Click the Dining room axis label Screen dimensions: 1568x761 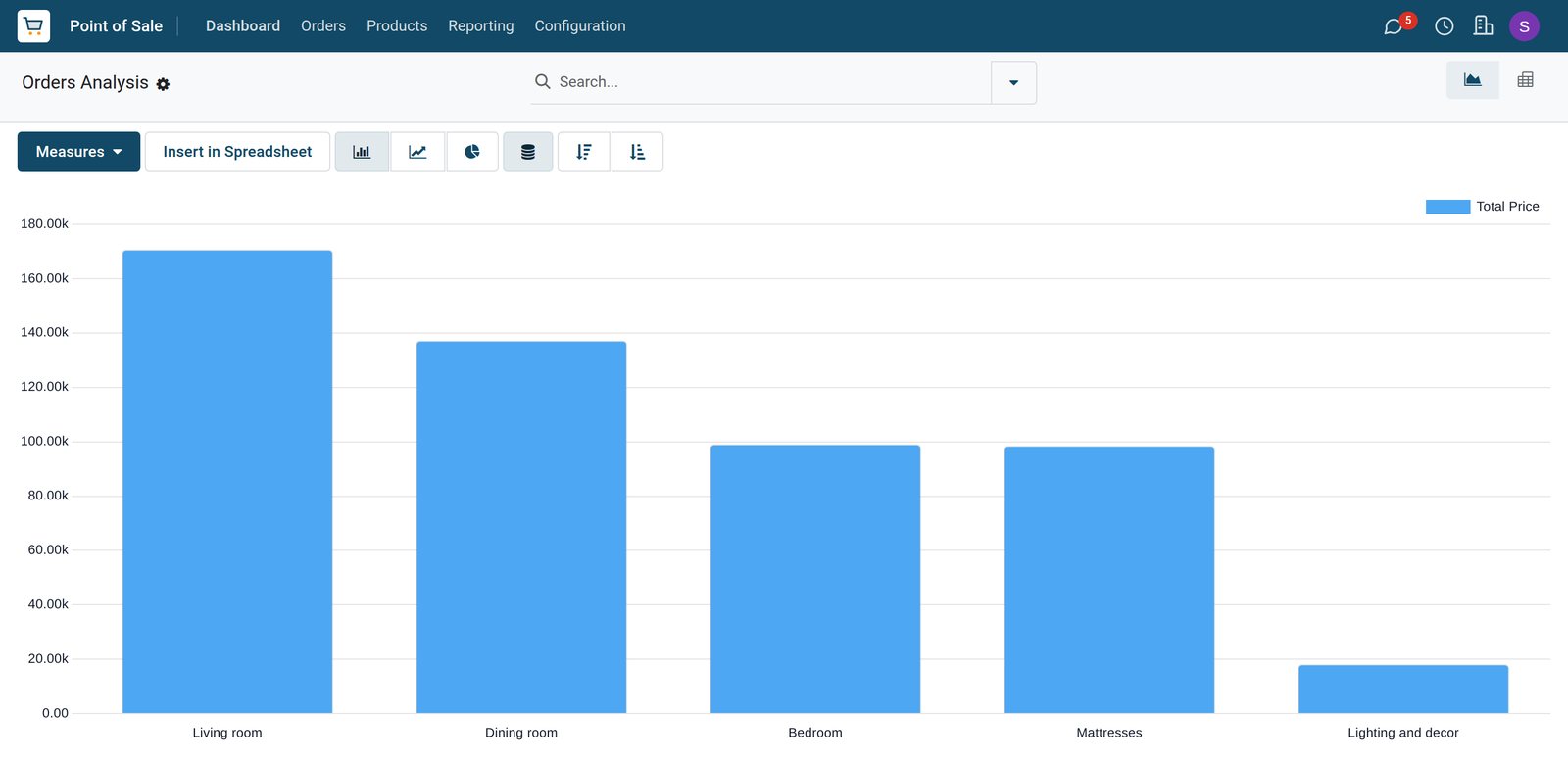521,733
